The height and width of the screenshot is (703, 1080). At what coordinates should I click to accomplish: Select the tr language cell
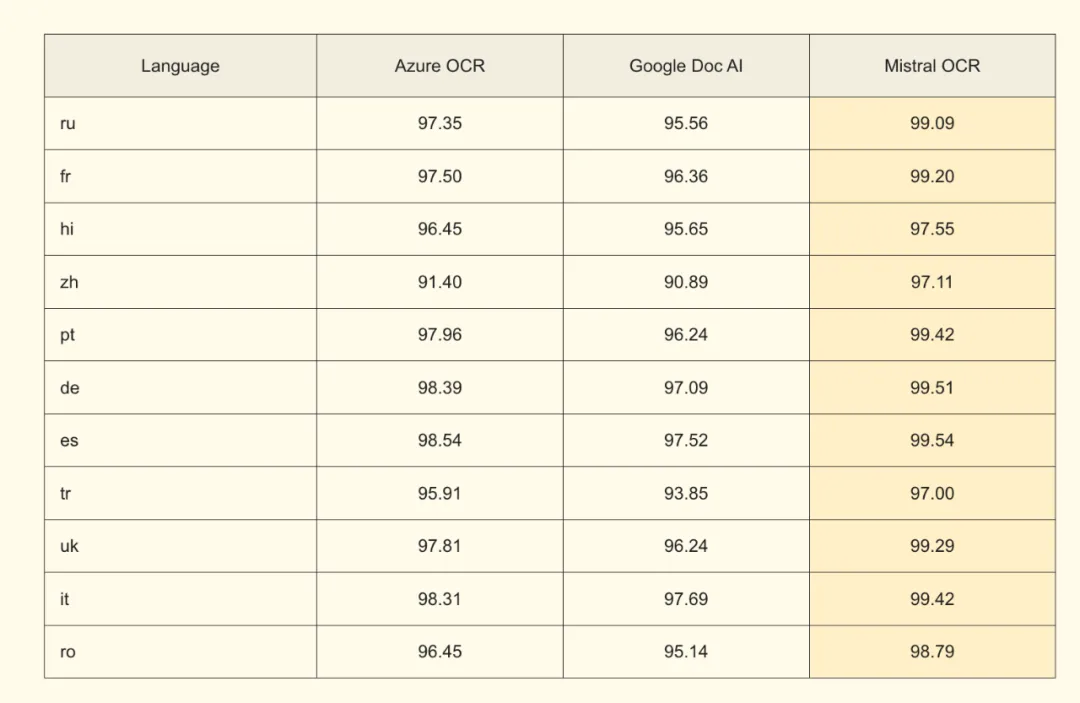point(180,494)
